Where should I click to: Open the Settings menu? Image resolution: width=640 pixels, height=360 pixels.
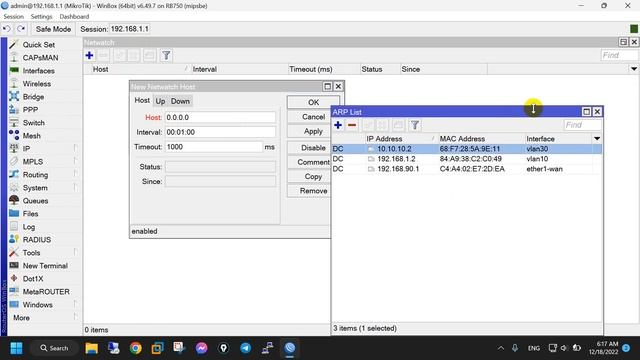(x=41, y=17)
